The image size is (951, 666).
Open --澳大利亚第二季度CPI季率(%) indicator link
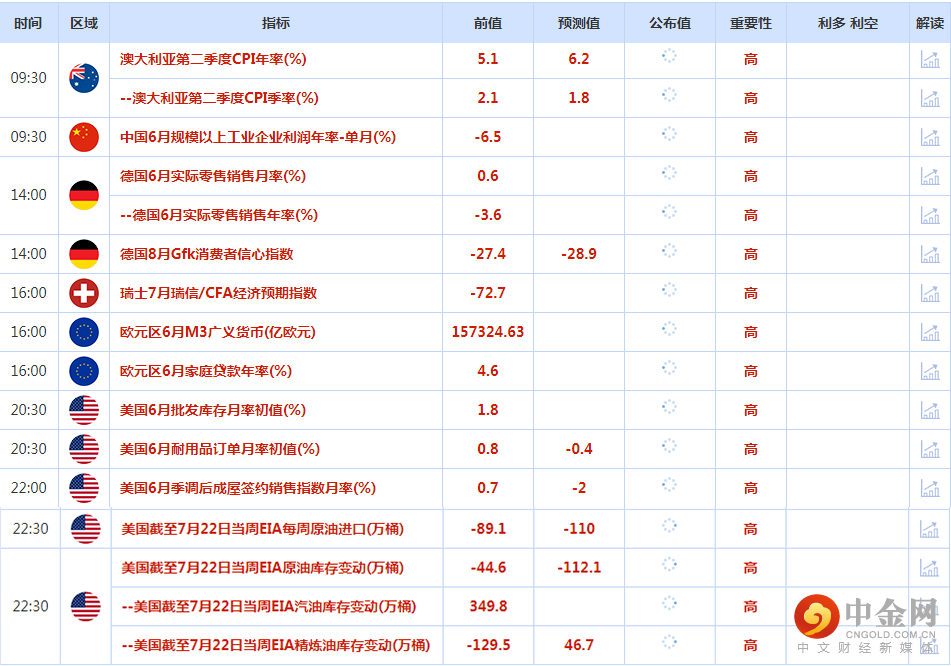pyautogui.click(x=219, y=98)
